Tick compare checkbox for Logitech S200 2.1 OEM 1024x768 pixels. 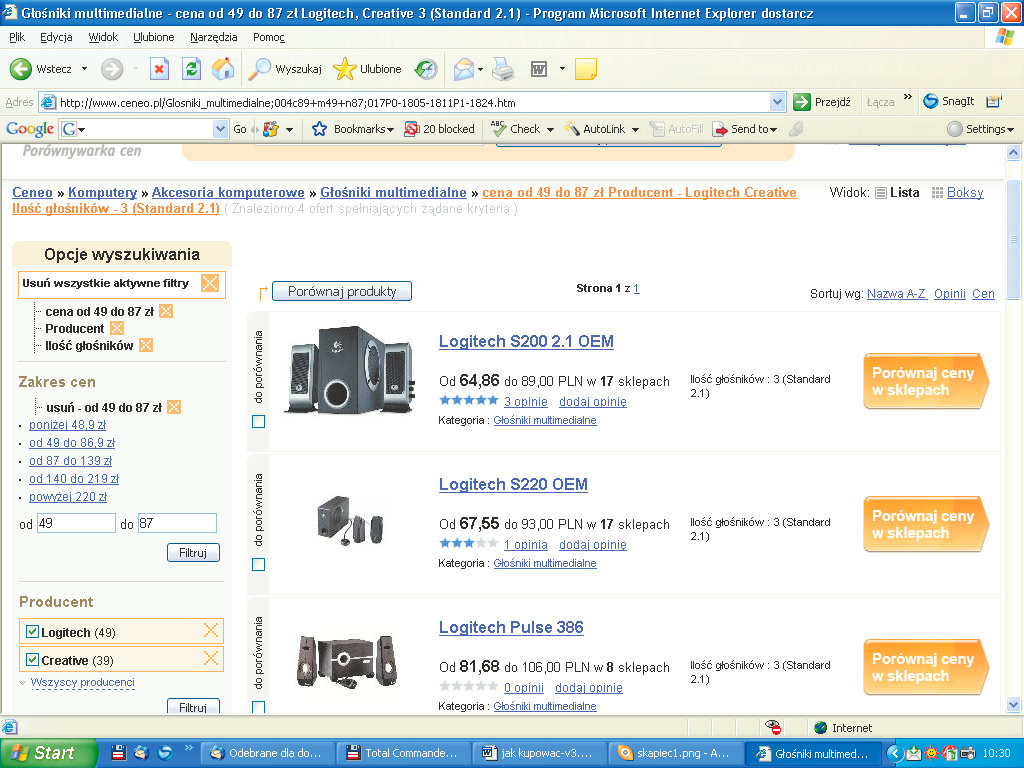(x=259, y=422)
